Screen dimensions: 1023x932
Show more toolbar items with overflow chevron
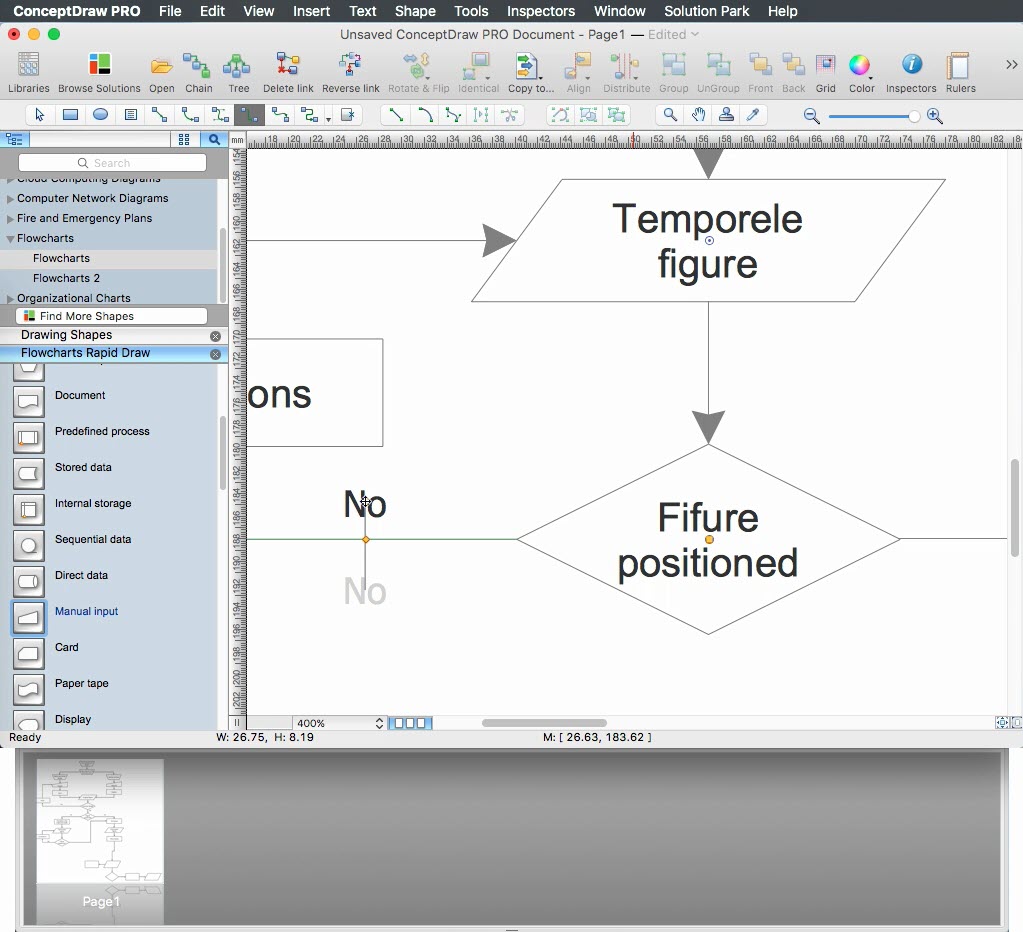point(1011,65)
